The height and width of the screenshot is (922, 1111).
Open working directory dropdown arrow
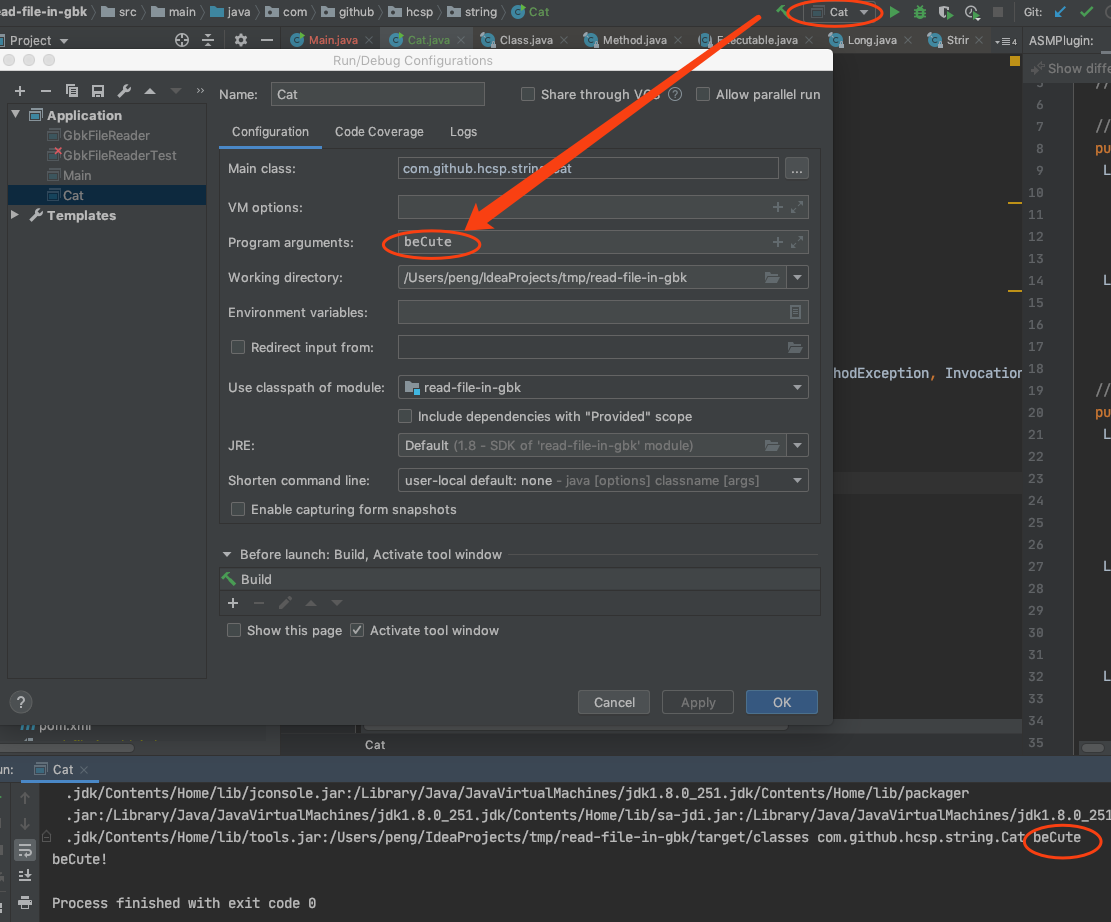(798, 277)
